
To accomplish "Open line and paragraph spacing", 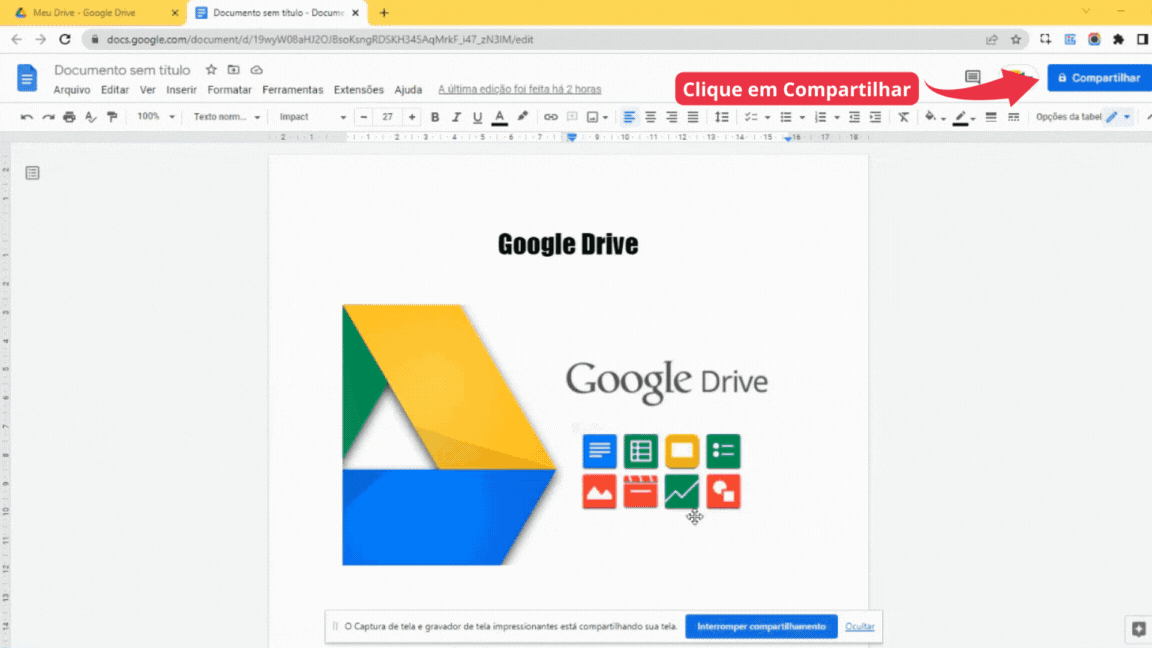I will click(721, 117).
